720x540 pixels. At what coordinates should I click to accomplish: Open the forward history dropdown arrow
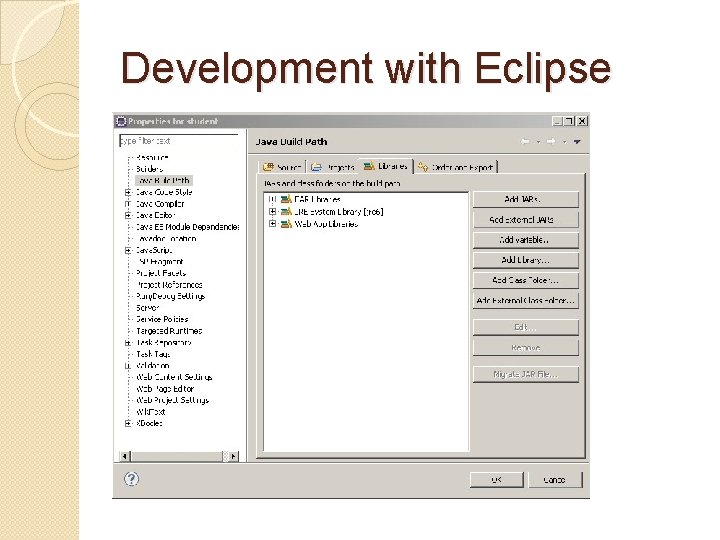point(564,142)
